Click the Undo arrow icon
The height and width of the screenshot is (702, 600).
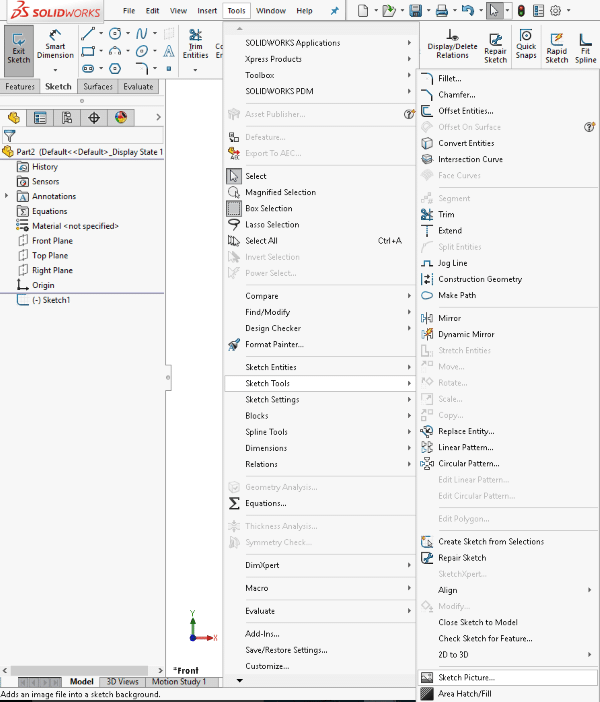click(x=467, y=10)
